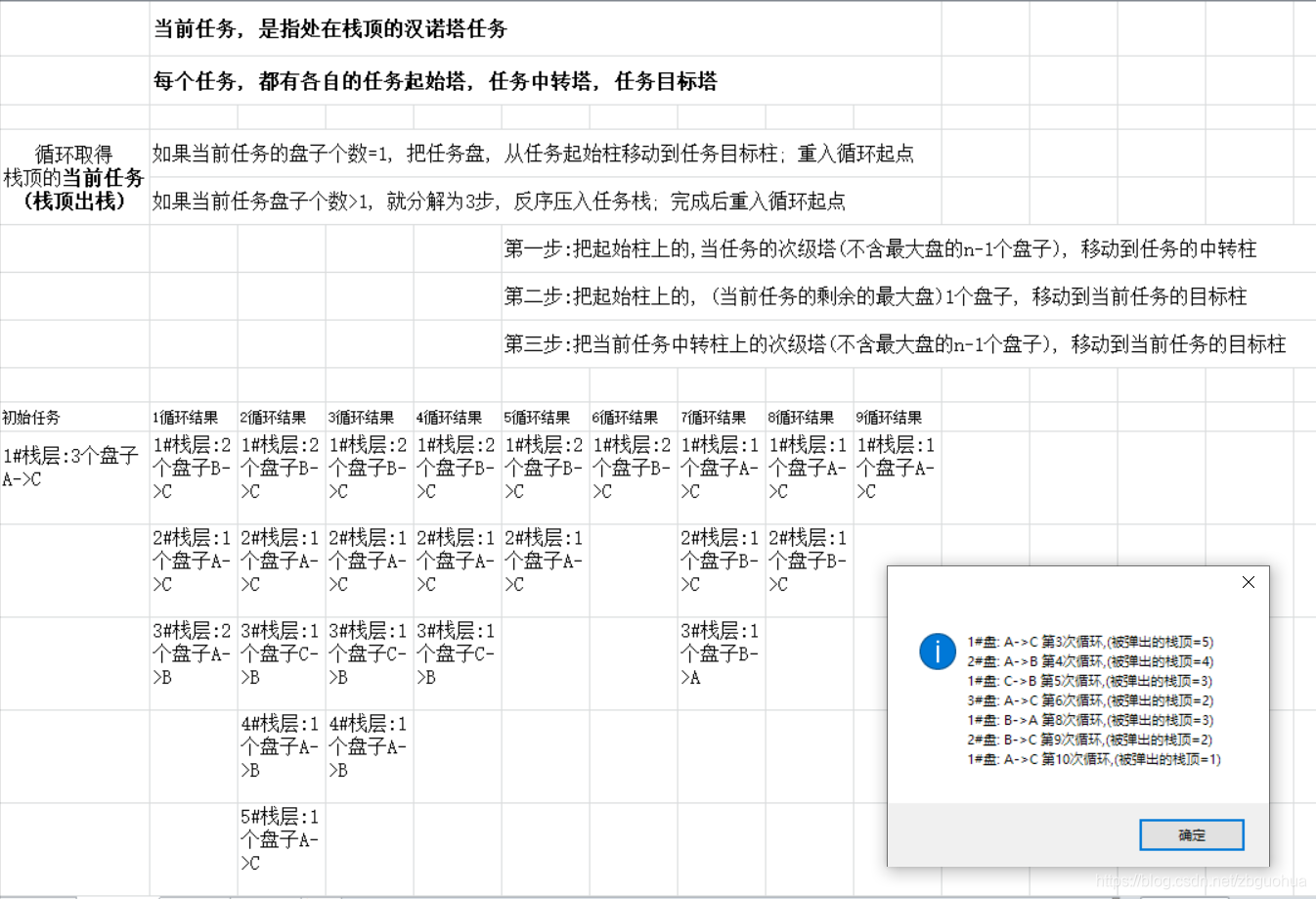Select the '7循环结果' header cell
Screen dimensions: 1316x899
tap(722, 417)
